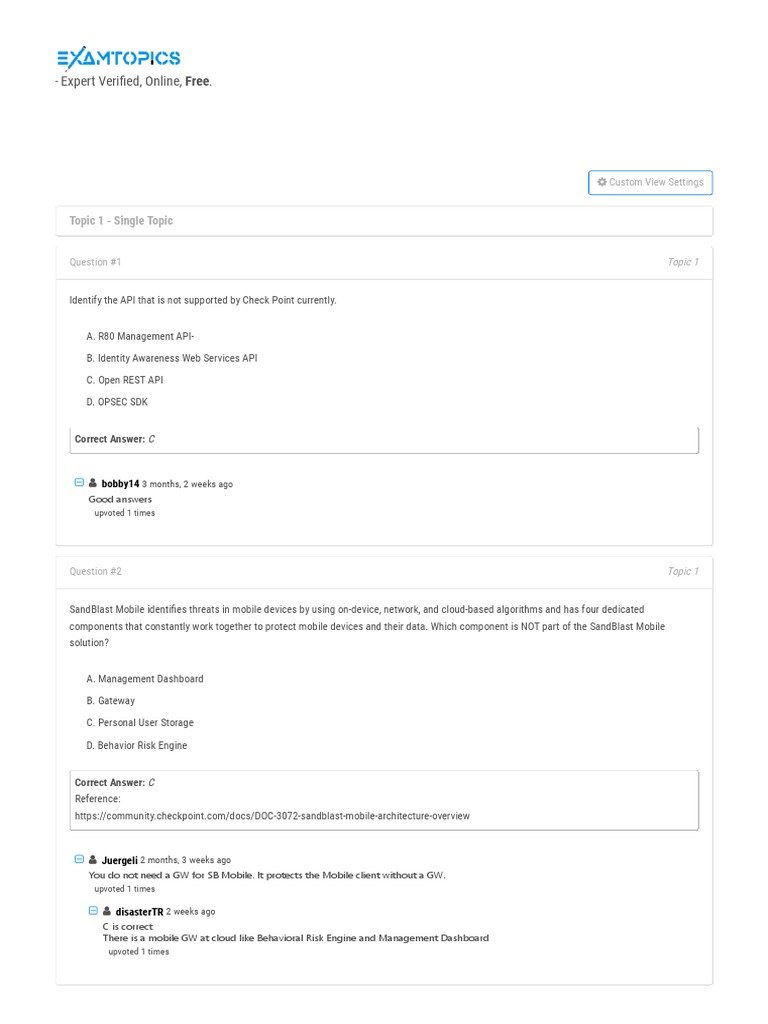This screenshot has height=1024, width=768.
Task: Collapse disasterTR's reply
Action: pyautogui.click(x=94, y=911)
